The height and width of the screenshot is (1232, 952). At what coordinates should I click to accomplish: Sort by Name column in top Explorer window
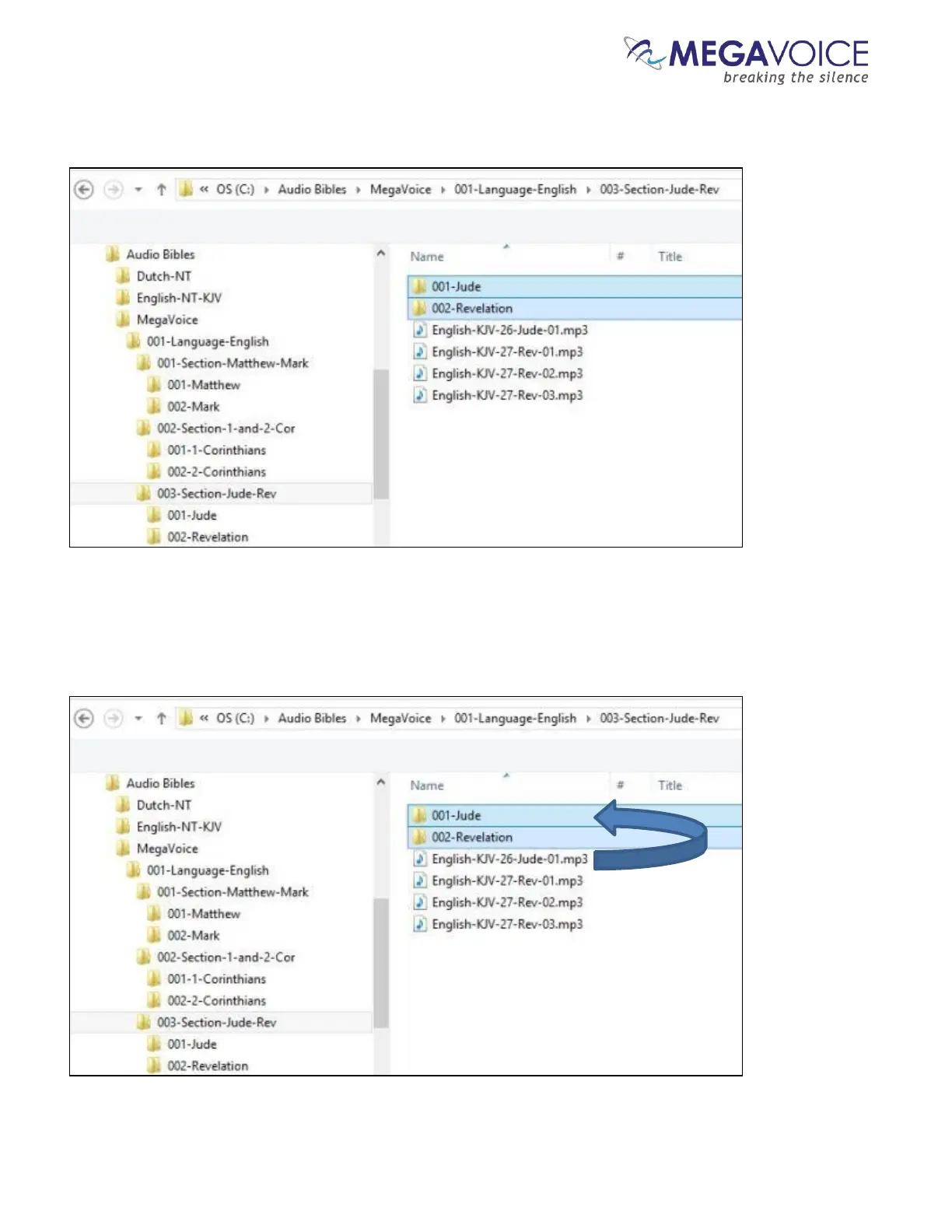click(427, 257)
